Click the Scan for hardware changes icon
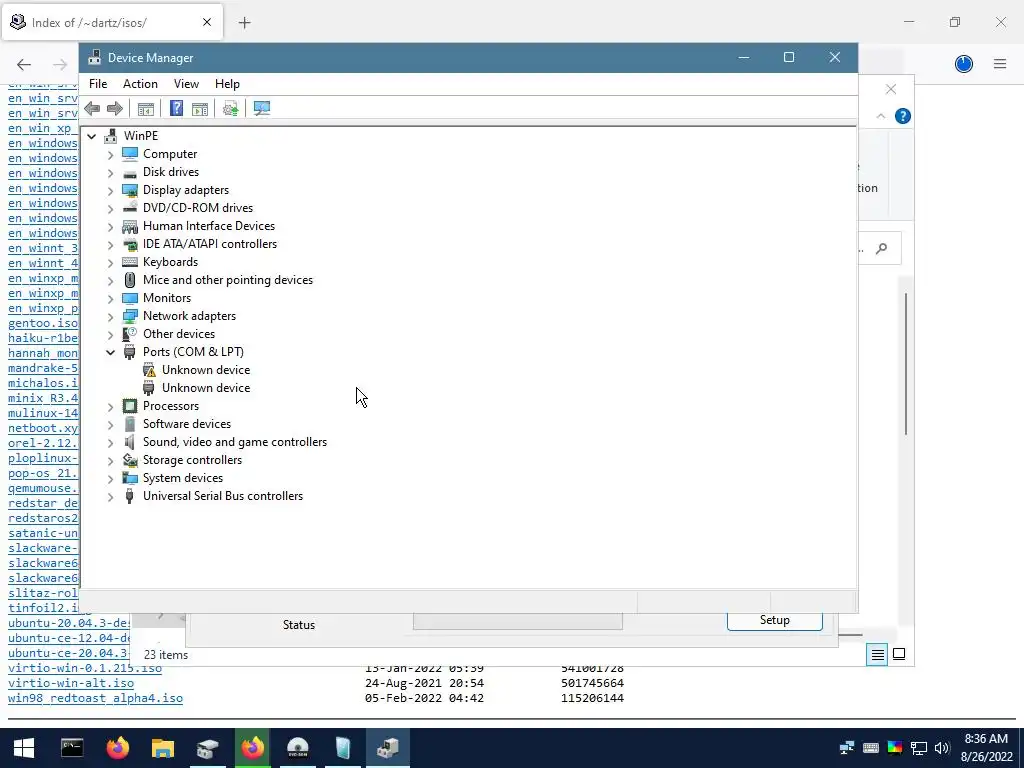Image resolution: width=1024 pixels, height=768 pixels. pyautogui.click(x=262, y=108)
